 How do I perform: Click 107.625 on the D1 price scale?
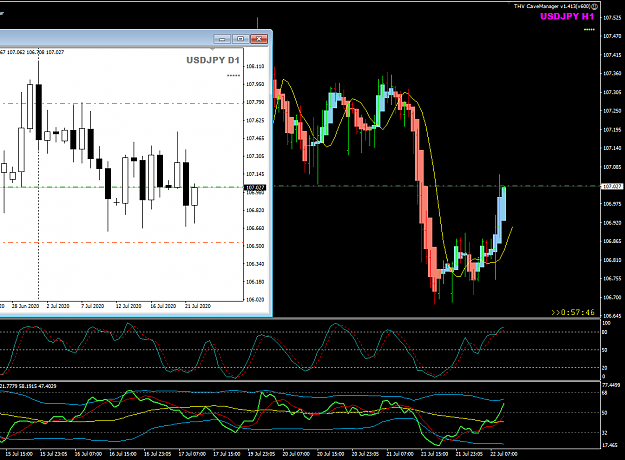255,120
